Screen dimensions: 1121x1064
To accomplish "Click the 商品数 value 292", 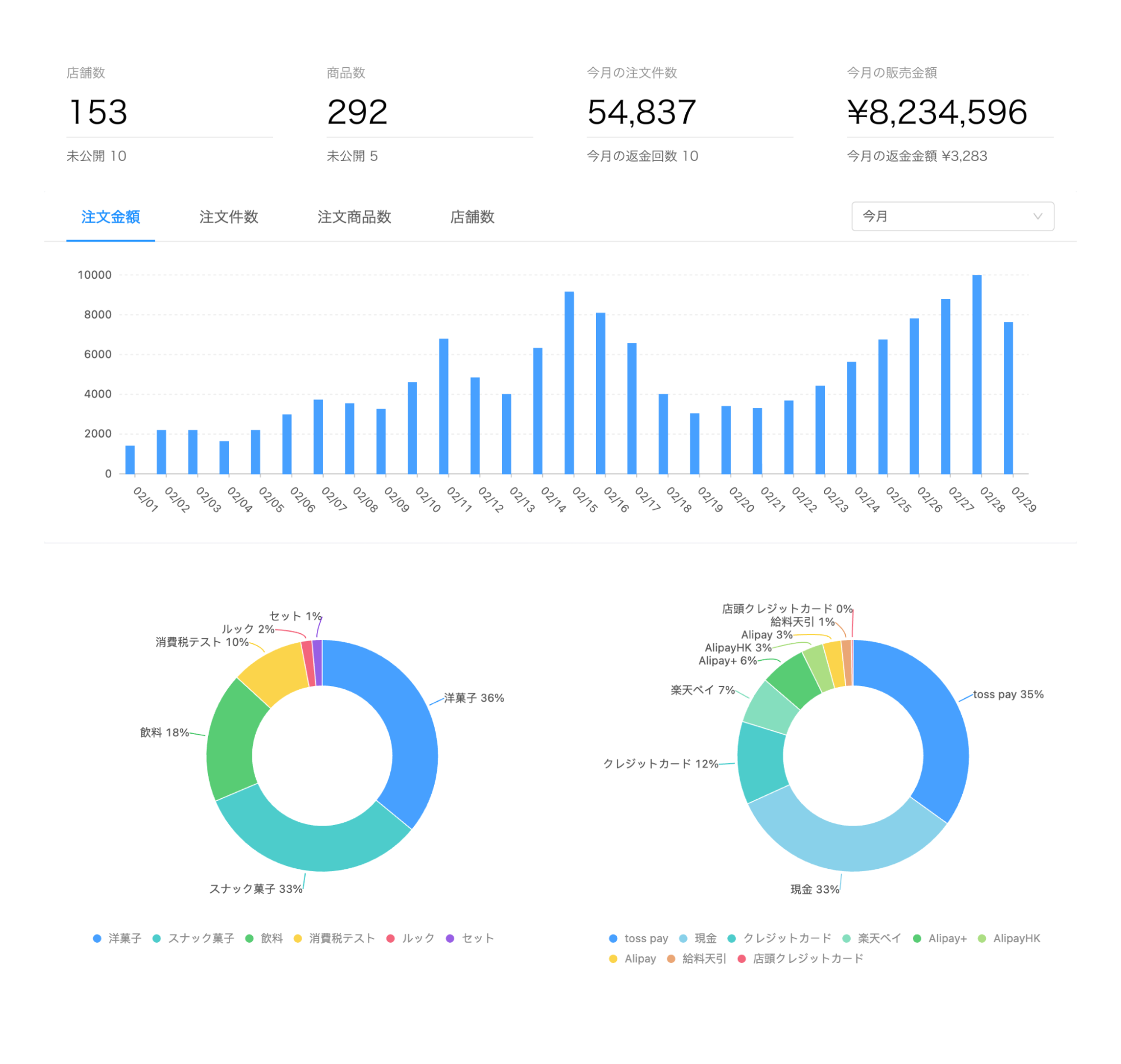I will 357,112.
